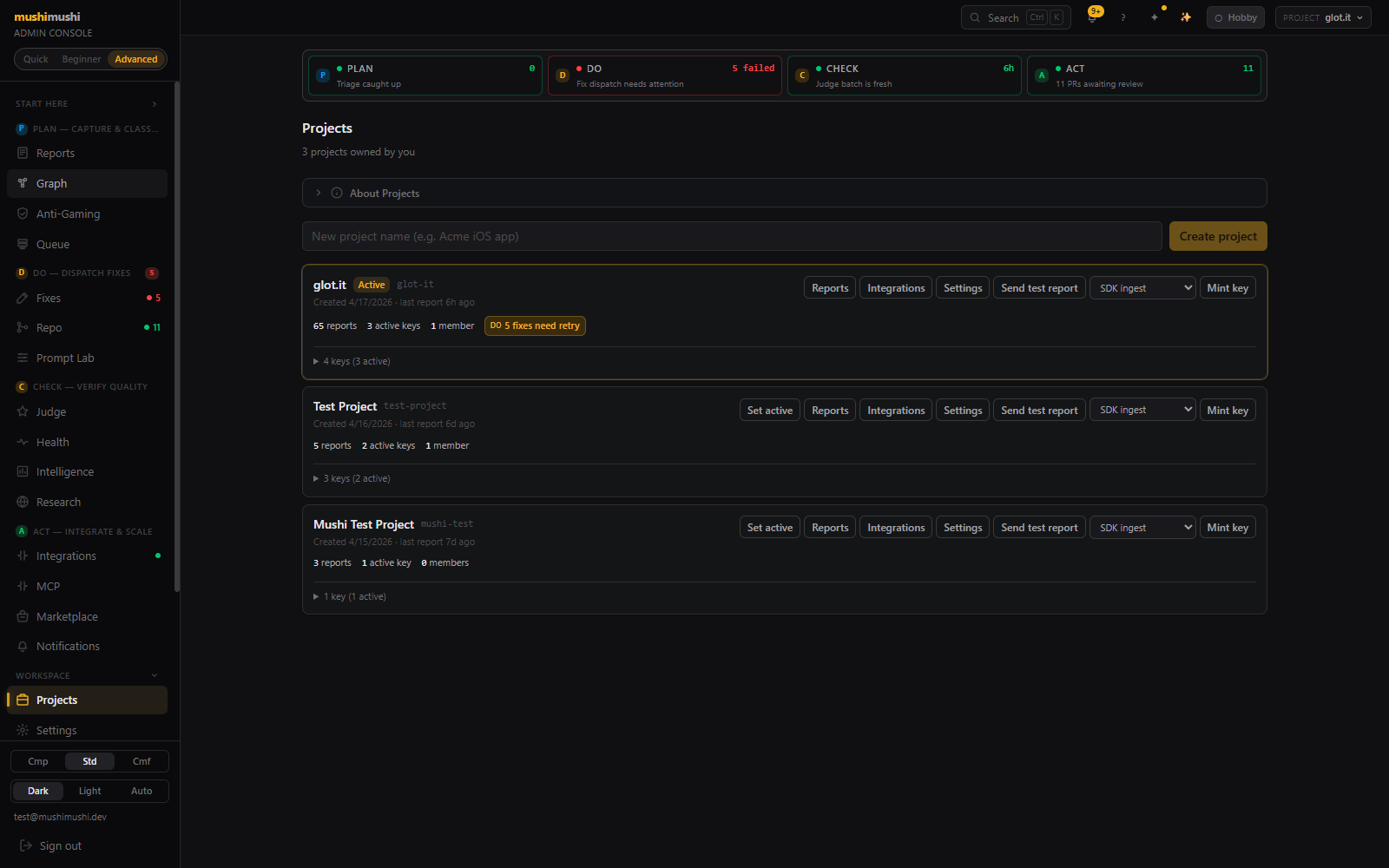Open Settings for glot.it project
This screenshot has width=1389, height=868.
pos(963,288)
